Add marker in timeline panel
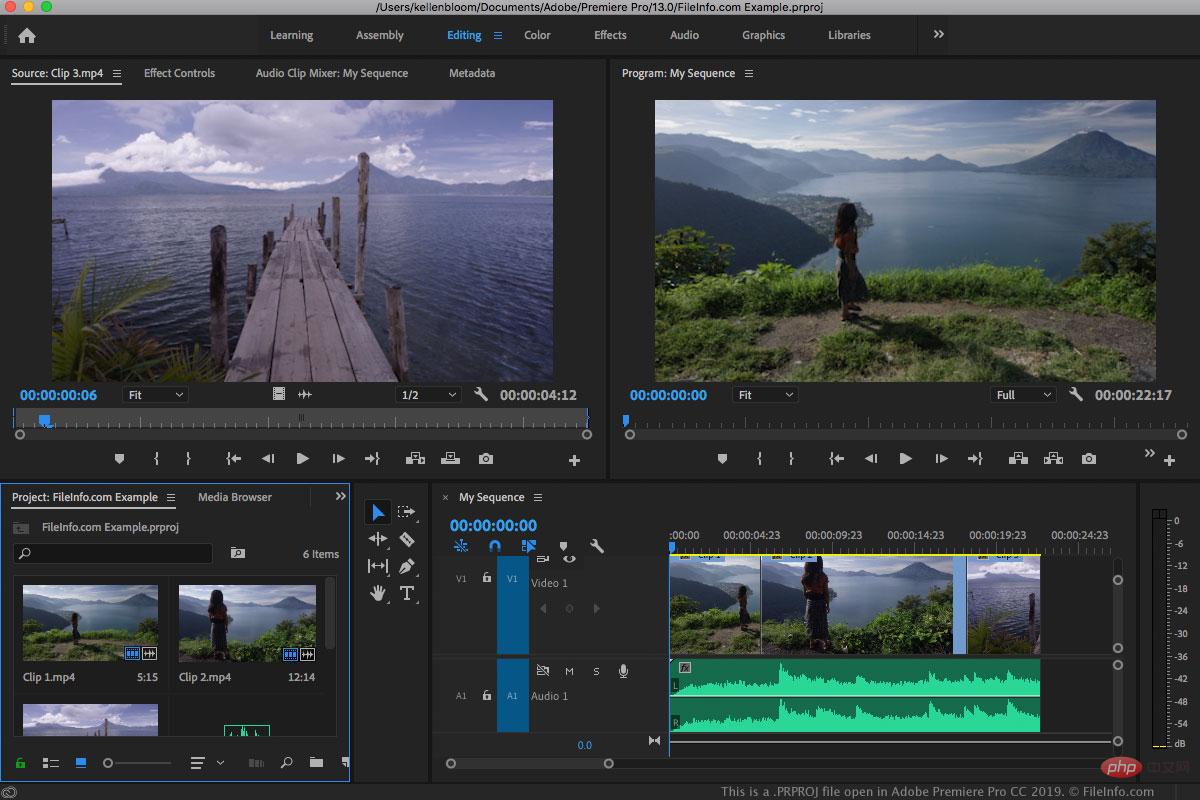The height and width of the screenshot is (800, 1200). click(x=563, y=546)
